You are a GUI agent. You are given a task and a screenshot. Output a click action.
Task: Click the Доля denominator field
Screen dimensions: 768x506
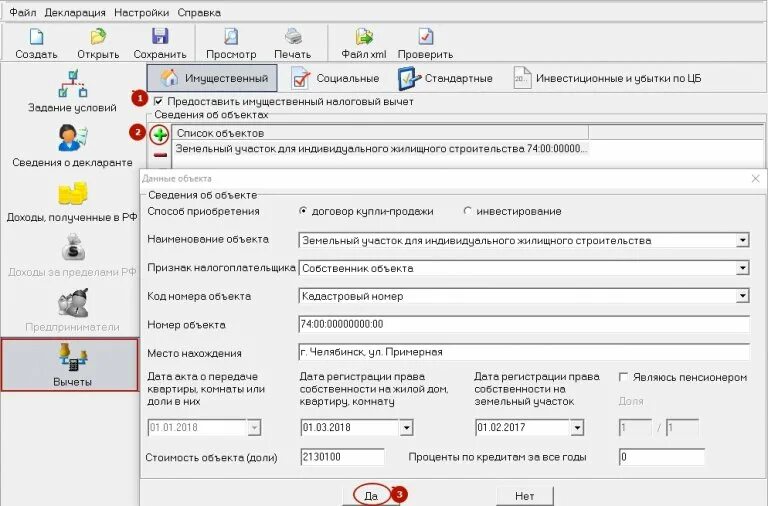[x=682, y=428]
